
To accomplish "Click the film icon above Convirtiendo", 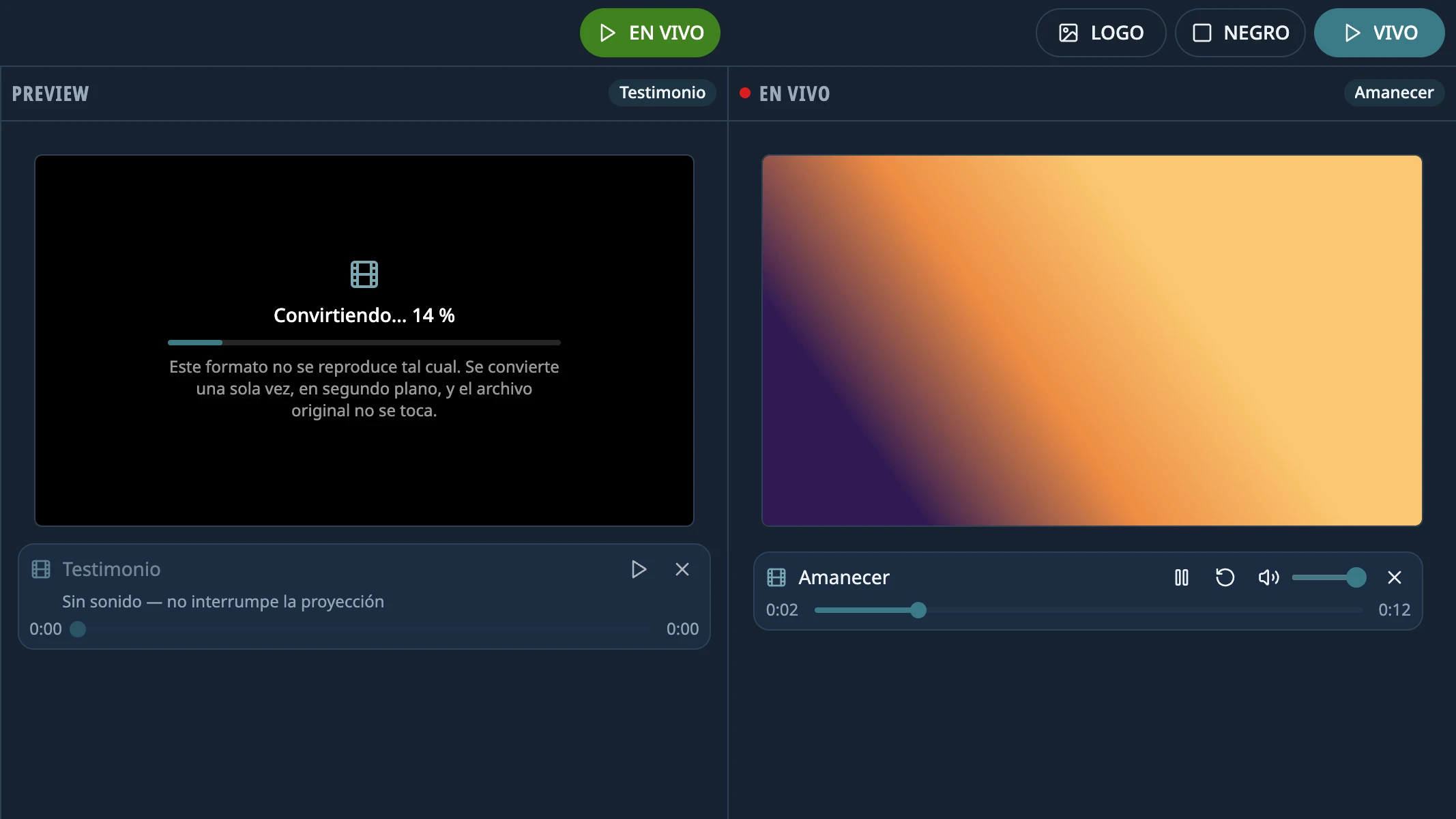I will [364, 274].
